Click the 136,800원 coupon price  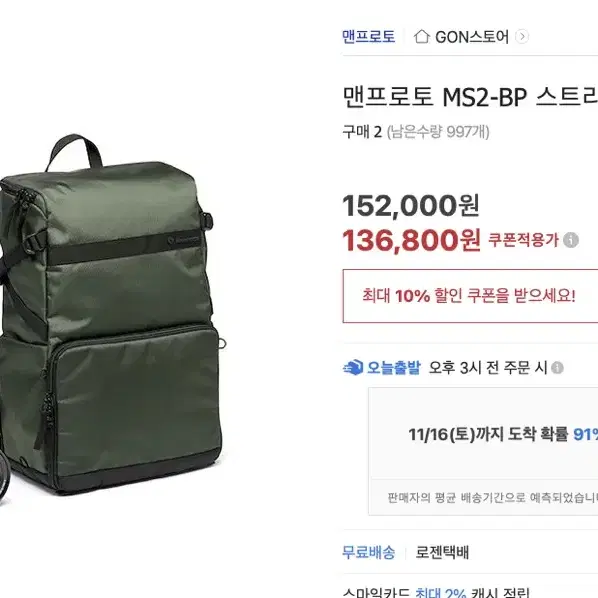point(412,240)
